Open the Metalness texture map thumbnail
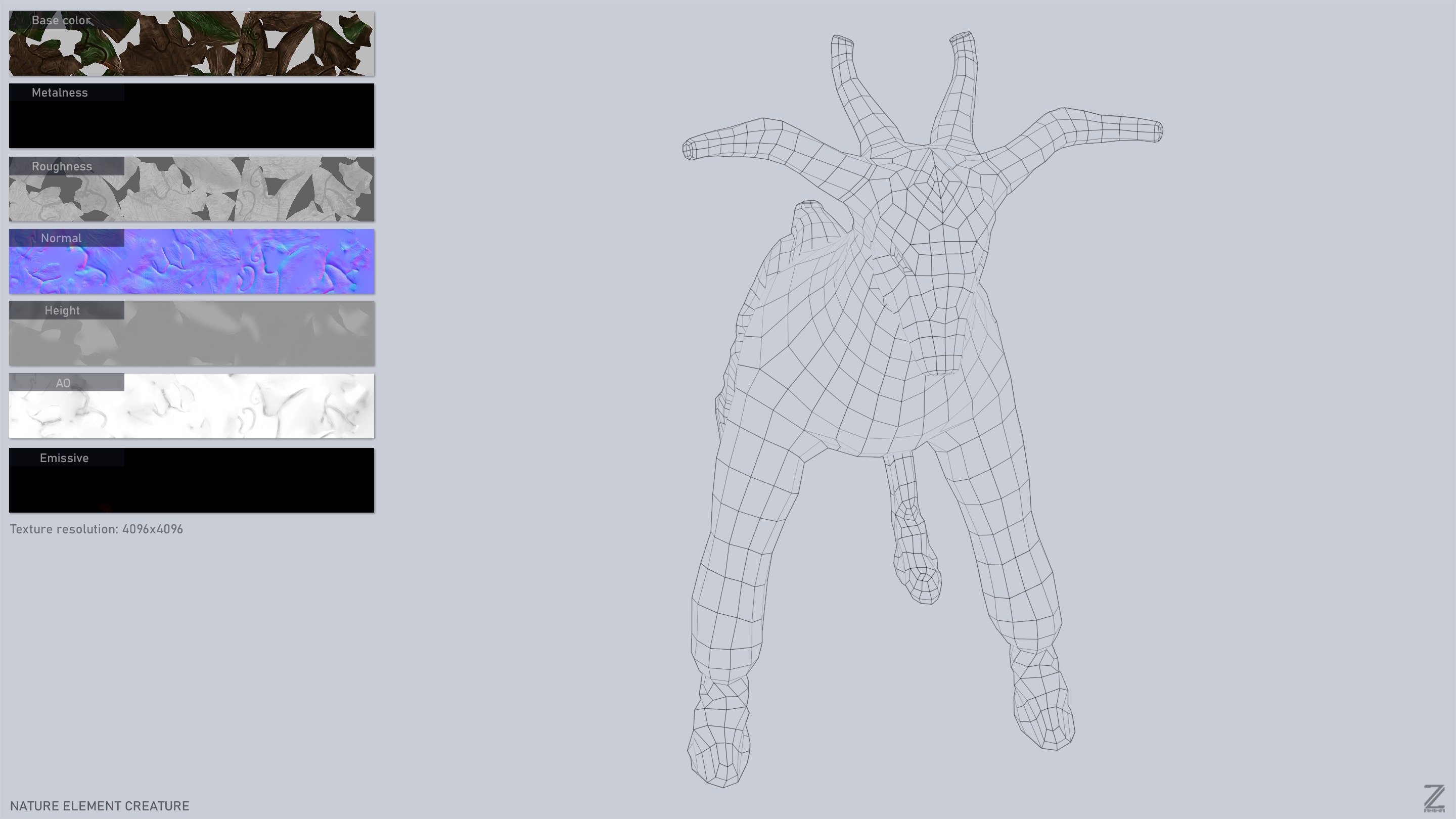 pos(192,116)
